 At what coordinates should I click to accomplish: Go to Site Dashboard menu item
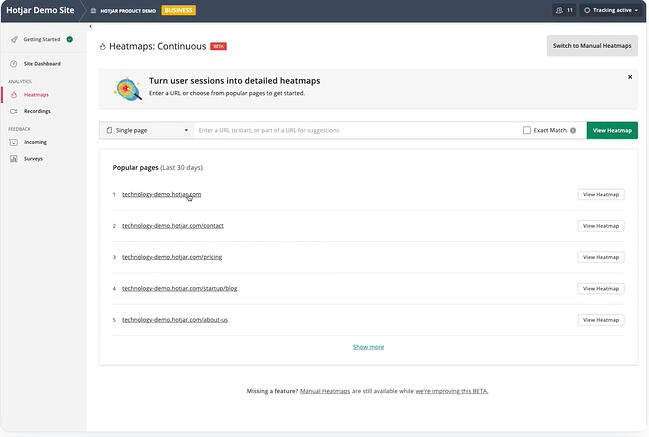pos(42,64)
